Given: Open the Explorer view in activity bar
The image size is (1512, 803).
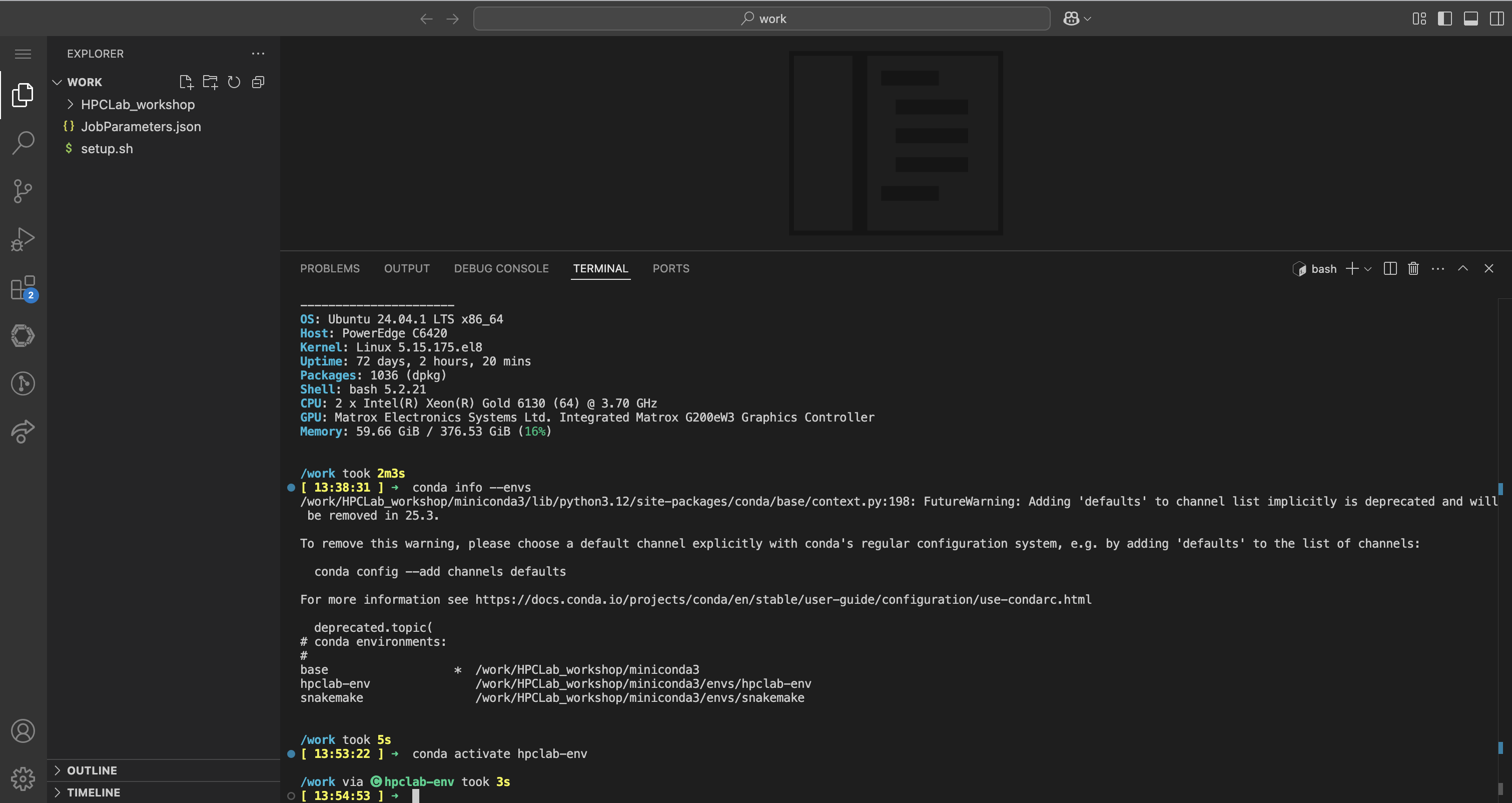Looking at the screenshot, I should [x=23, y=95].
